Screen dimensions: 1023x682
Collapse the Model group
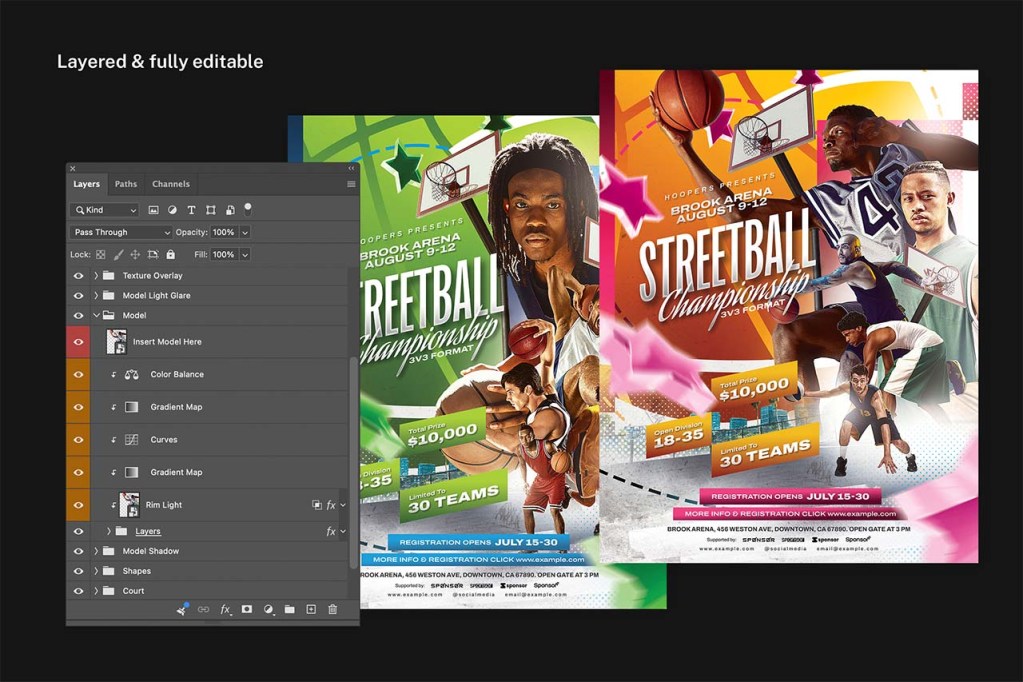[97, 316]
